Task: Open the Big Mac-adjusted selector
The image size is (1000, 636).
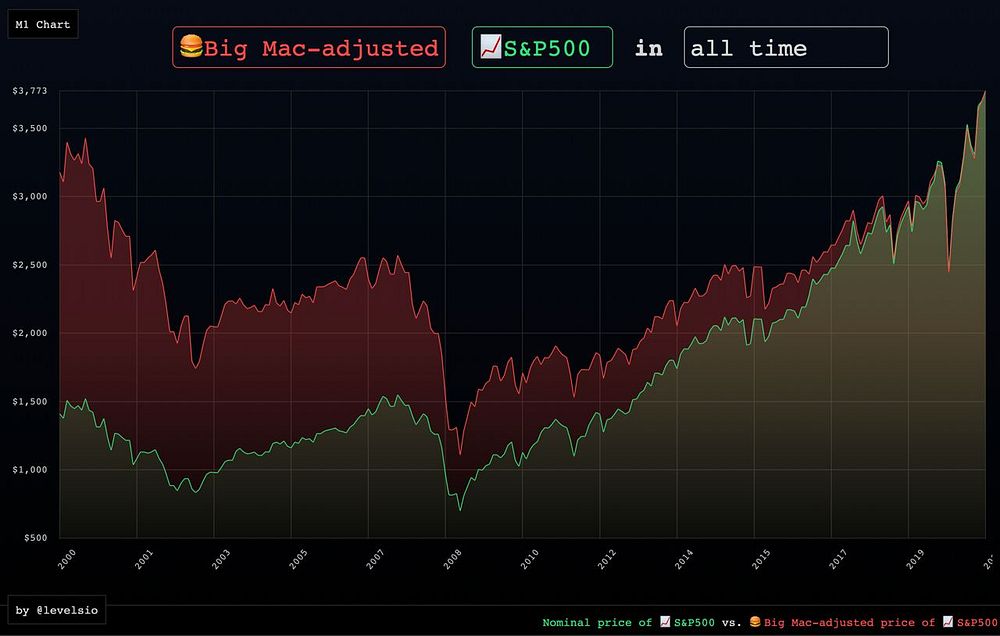Action: point(309,47)
